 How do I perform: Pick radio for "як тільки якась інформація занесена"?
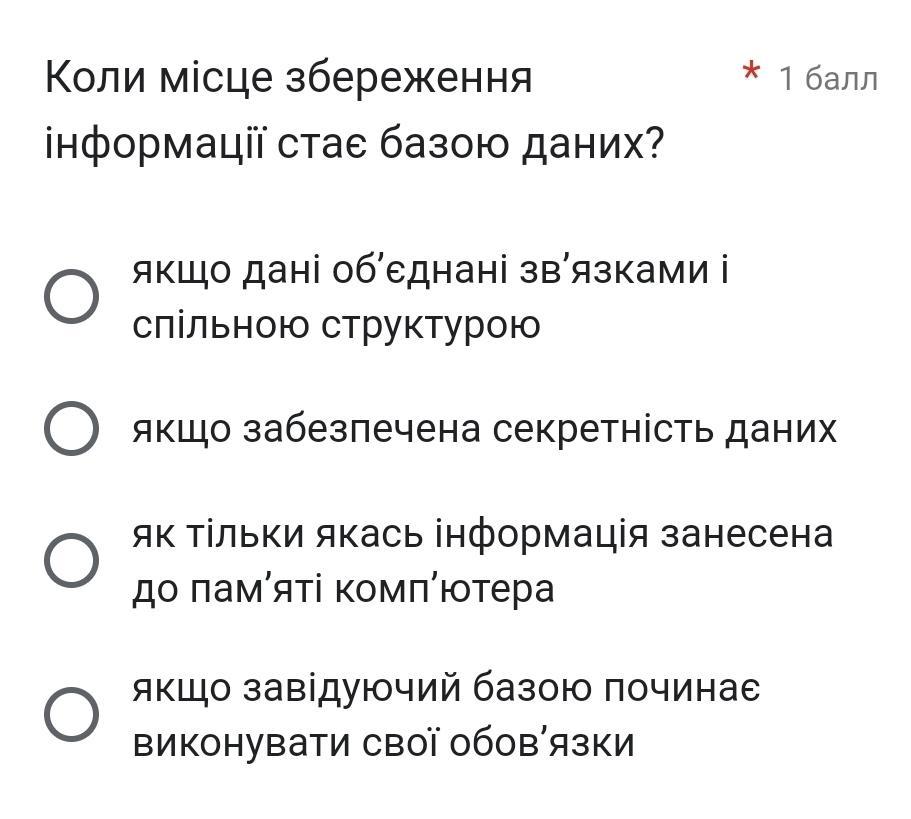72,561
